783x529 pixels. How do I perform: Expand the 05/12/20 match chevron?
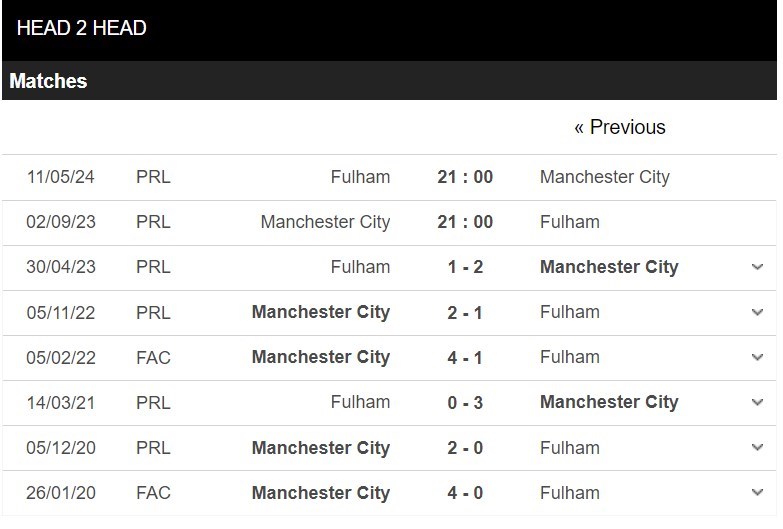(x=757, y=447)
